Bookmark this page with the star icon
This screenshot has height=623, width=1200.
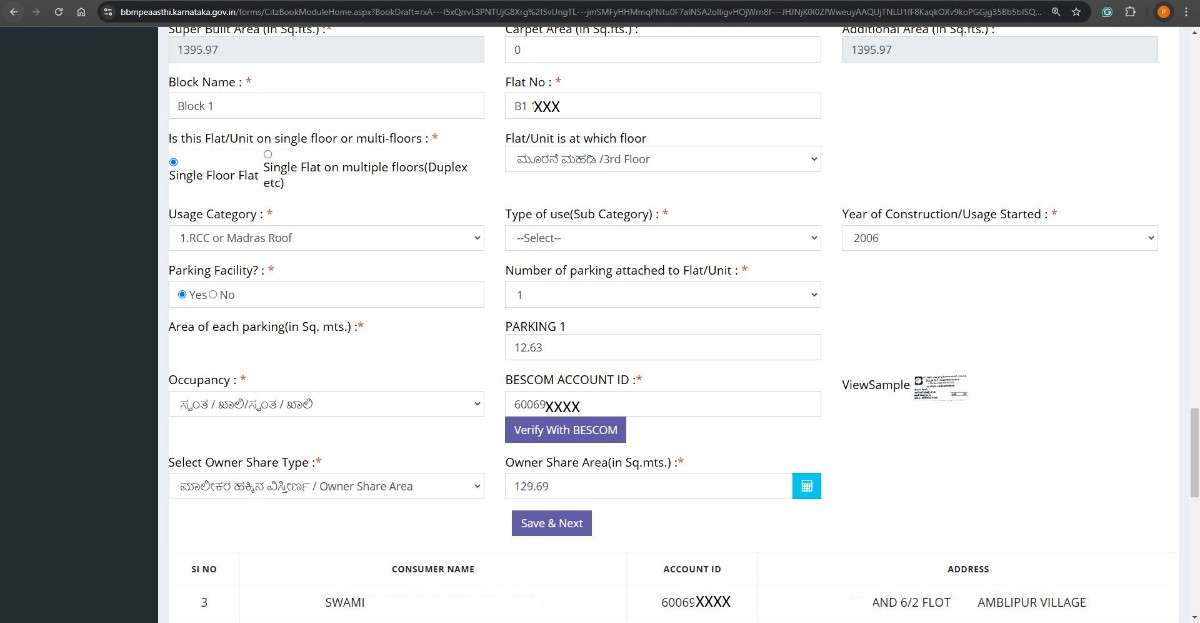[1076, 12]
